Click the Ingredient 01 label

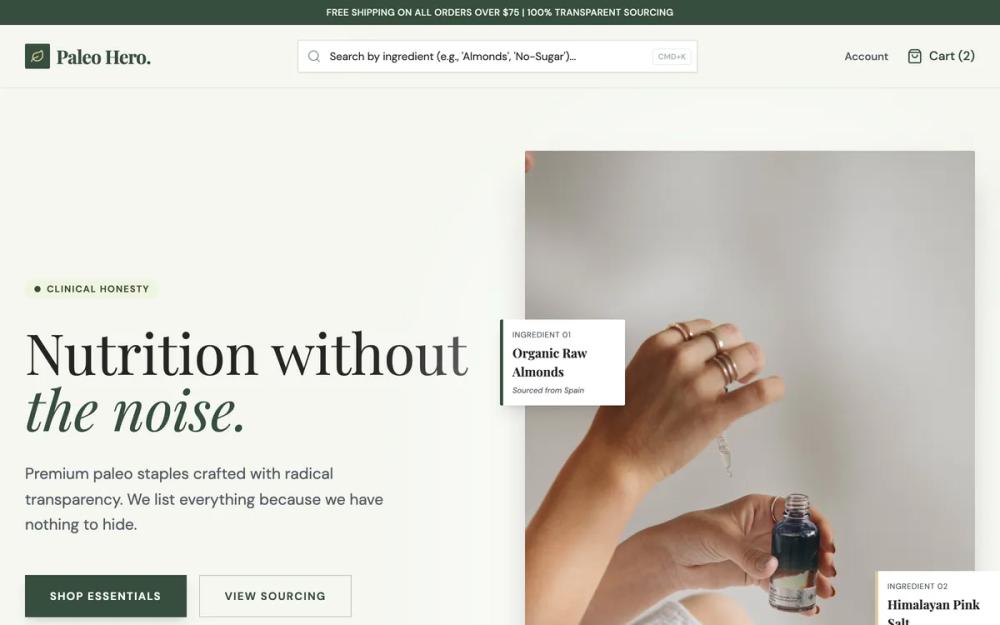[541, 334]
